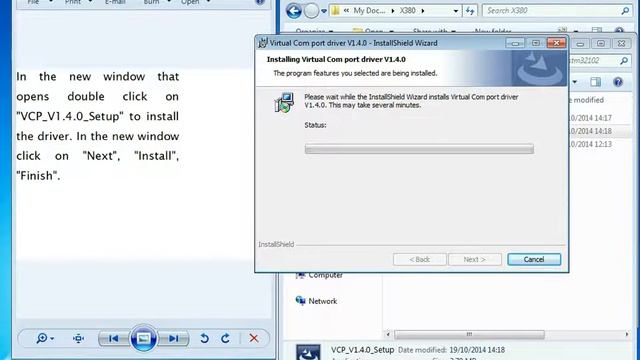The image size is (640, 360).
Task: Click the installer computer icon in the wizard
Action: (284, 102)
